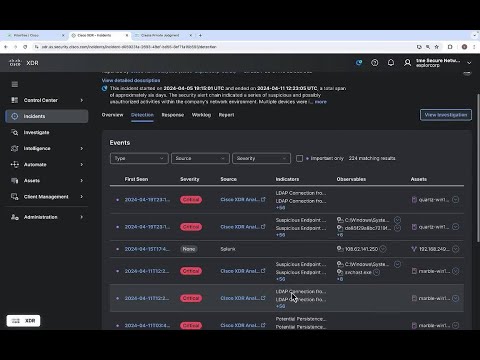
Task: Sort by the First Seen column header
Action: point(136,179)
